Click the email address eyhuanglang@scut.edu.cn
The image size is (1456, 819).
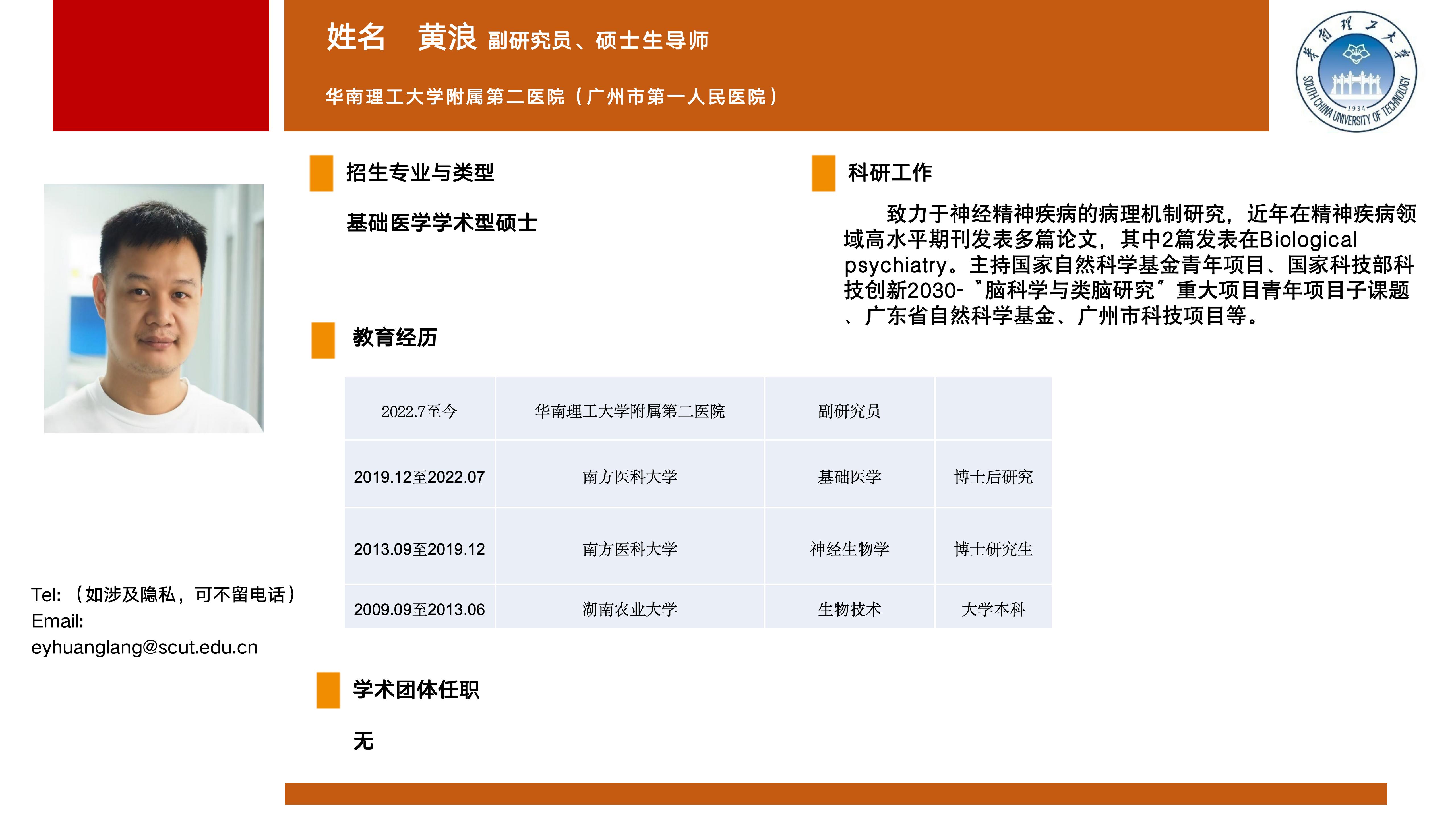tap(145, 647)
